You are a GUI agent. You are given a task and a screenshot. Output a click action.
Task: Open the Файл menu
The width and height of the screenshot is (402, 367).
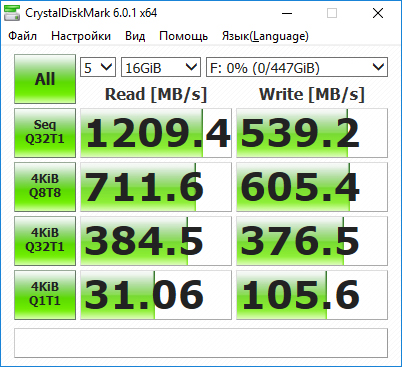coord(22,36)
